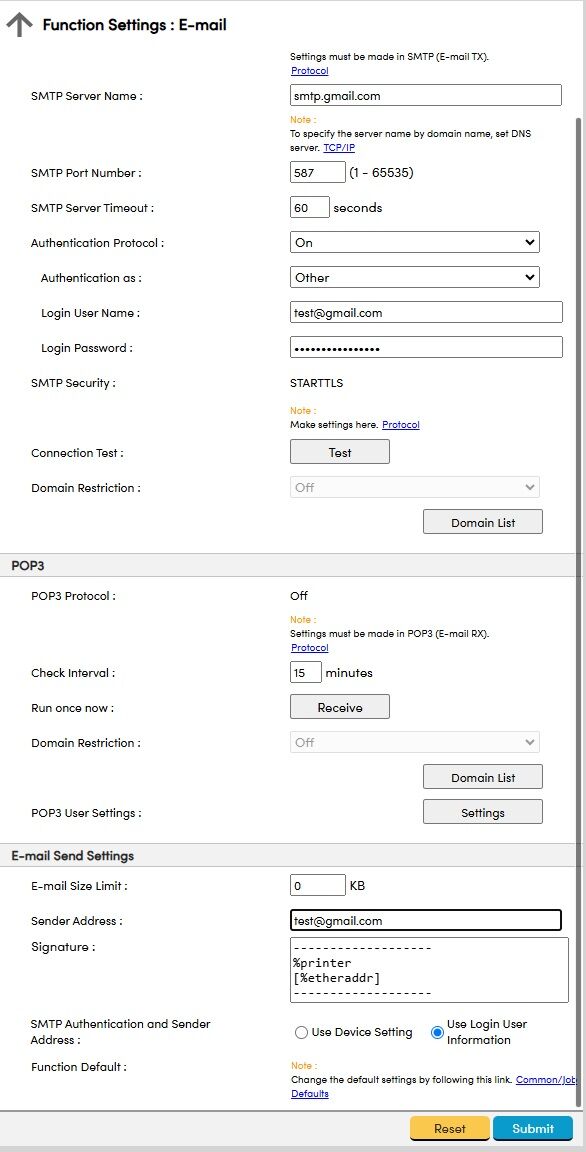
Task: Click the yellow Reset button
Action: tap(449, 1128)
